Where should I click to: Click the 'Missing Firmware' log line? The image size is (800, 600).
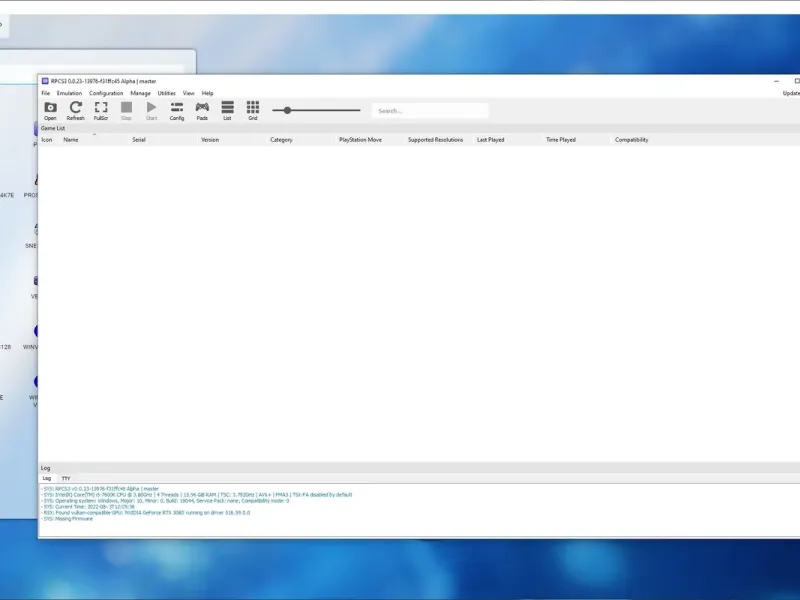[68, 519]
